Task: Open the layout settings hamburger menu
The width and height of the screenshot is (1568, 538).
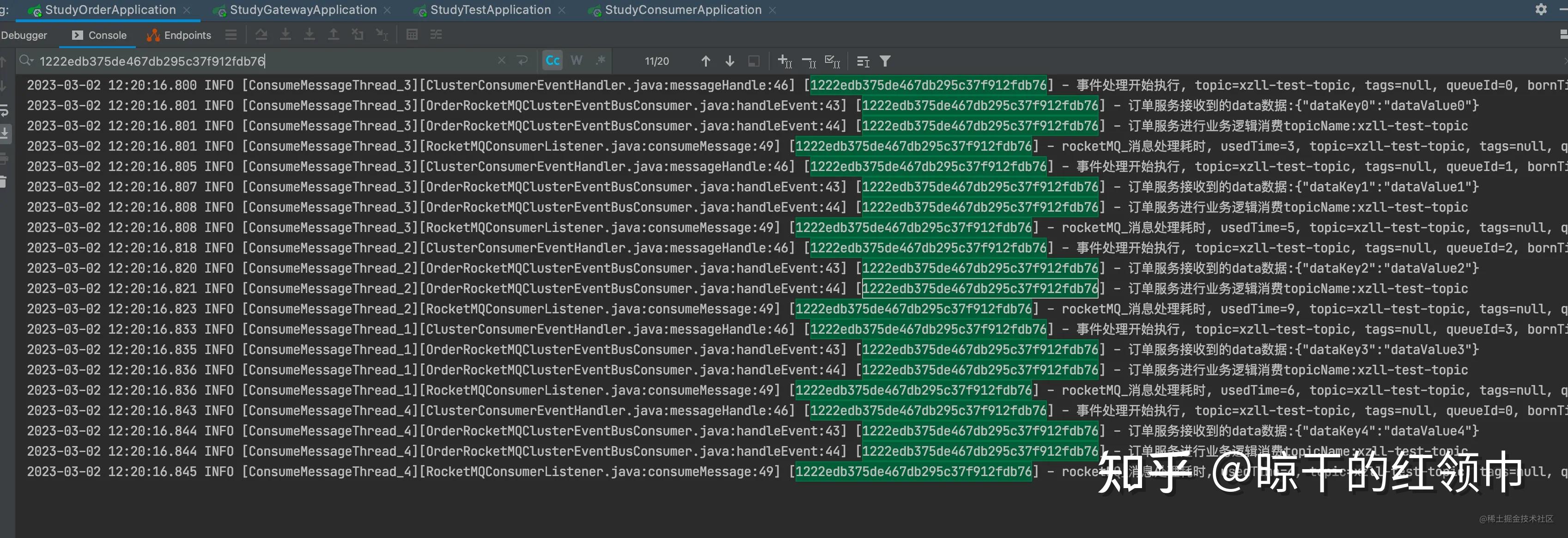Action: pos(231,35)
